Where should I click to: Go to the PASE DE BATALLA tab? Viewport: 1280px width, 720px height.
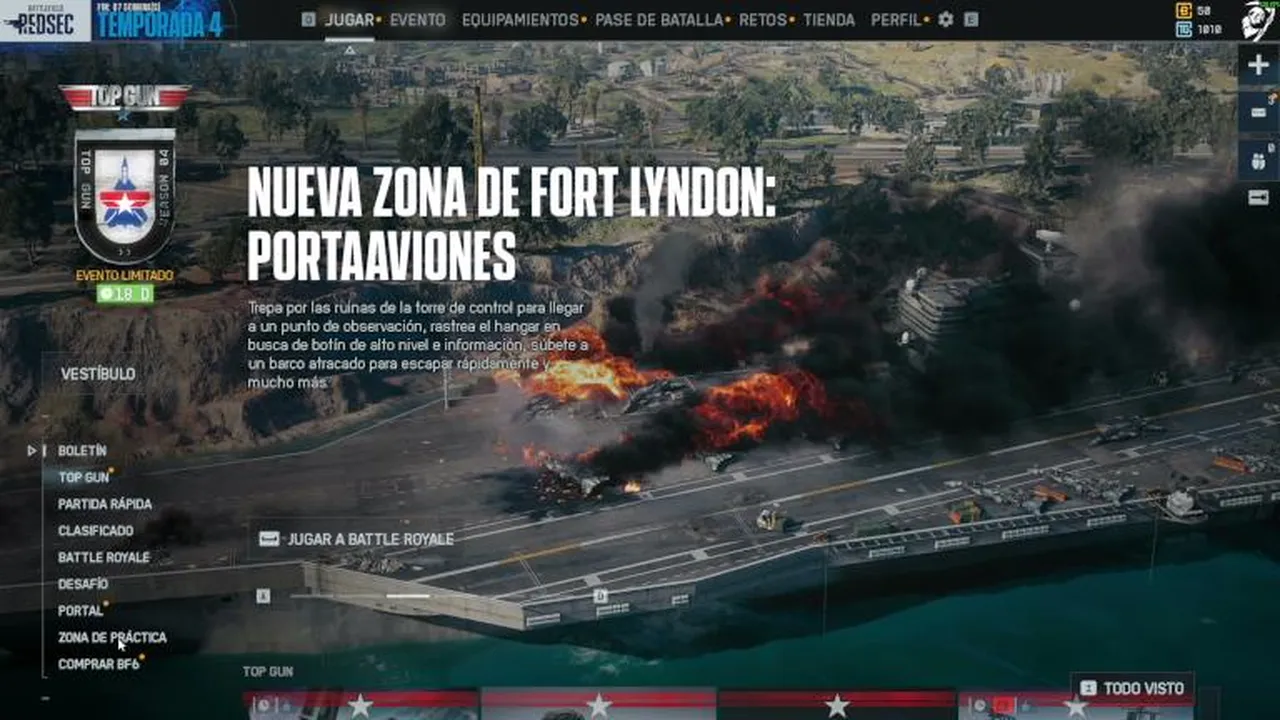pos(658,20)
